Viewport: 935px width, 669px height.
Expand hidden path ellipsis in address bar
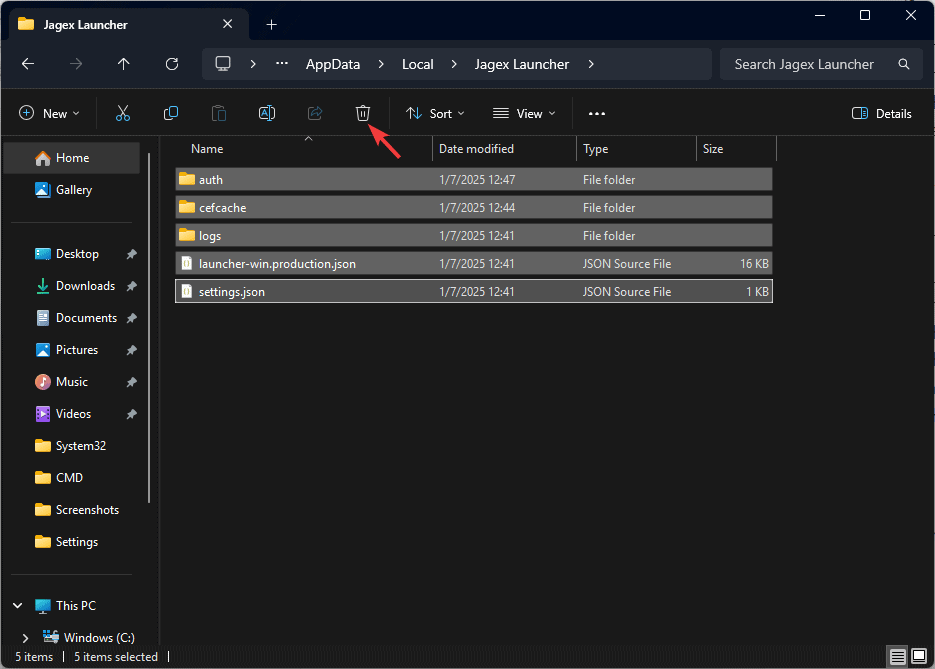pos(282,64)
